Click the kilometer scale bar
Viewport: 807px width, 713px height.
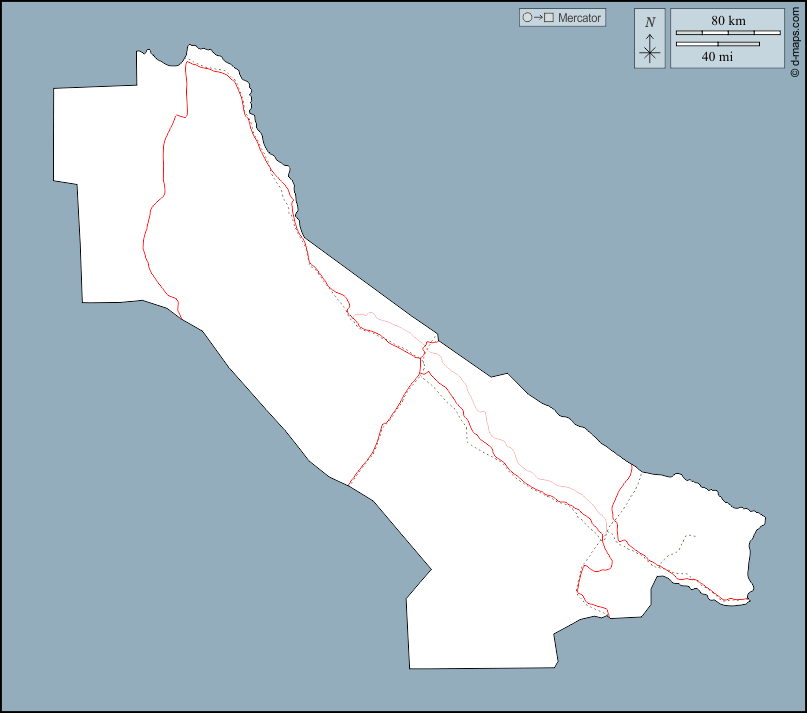(x=728, y=33)
